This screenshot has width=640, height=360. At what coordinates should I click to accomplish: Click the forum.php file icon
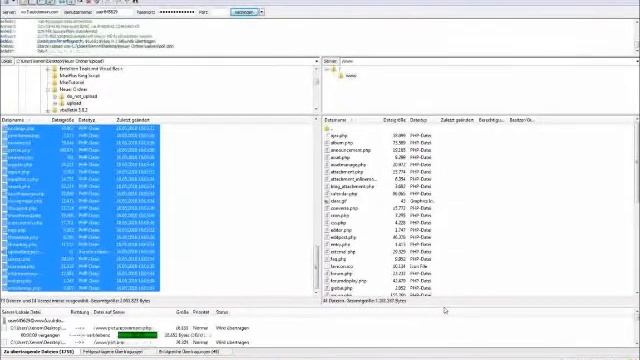[x=327, y=274]
